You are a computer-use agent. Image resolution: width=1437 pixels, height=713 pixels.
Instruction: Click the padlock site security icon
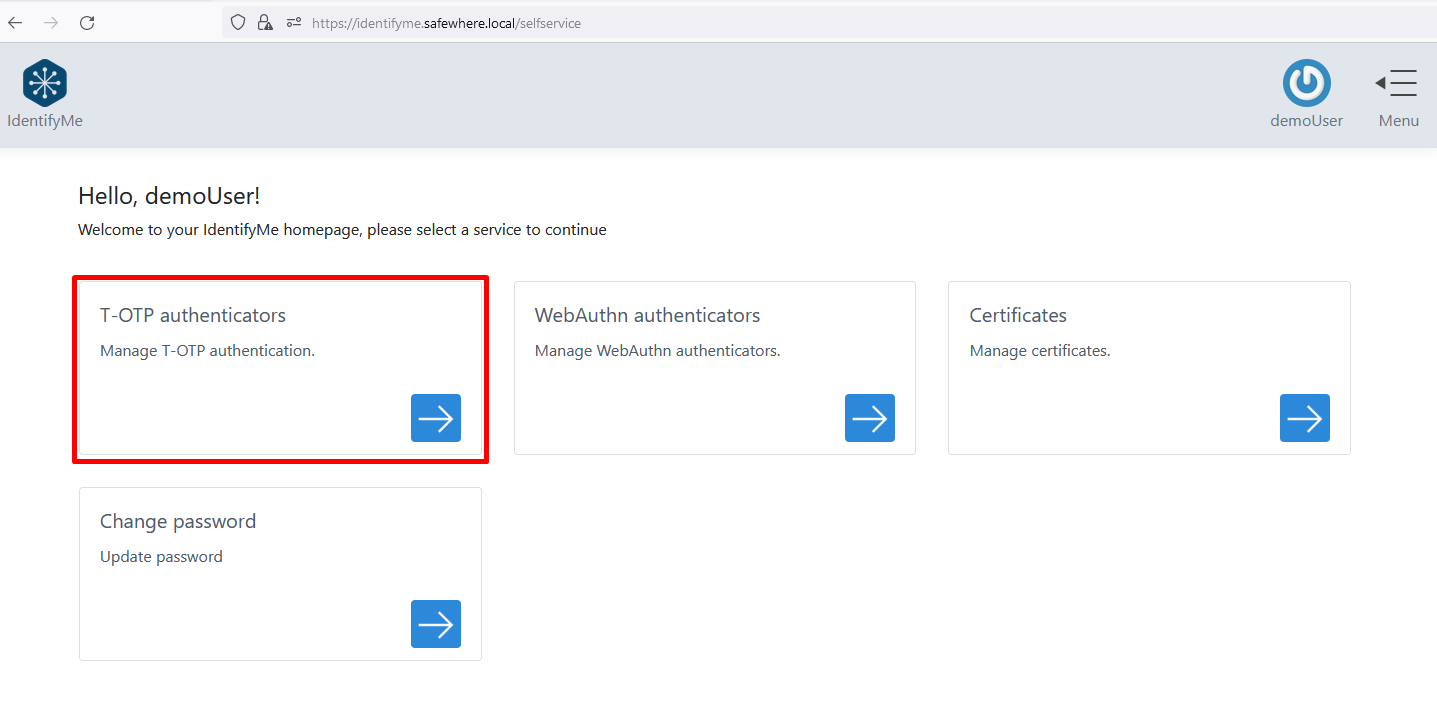point(265,22)
